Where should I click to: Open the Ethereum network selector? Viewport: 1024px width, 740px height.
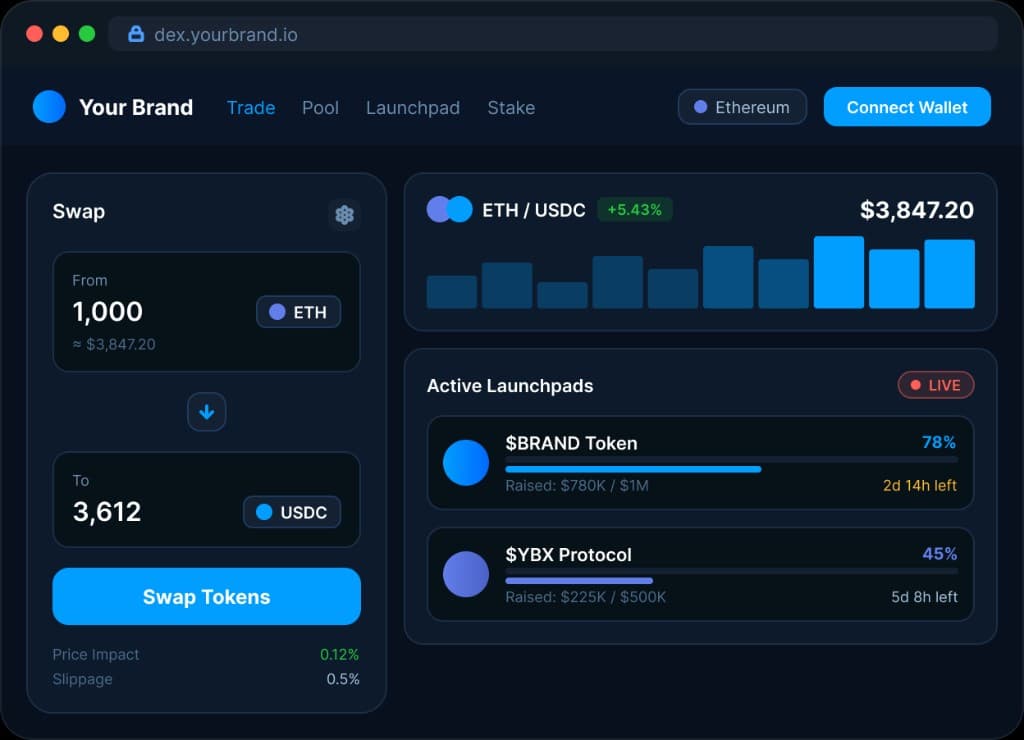click(x=742, y=107)
